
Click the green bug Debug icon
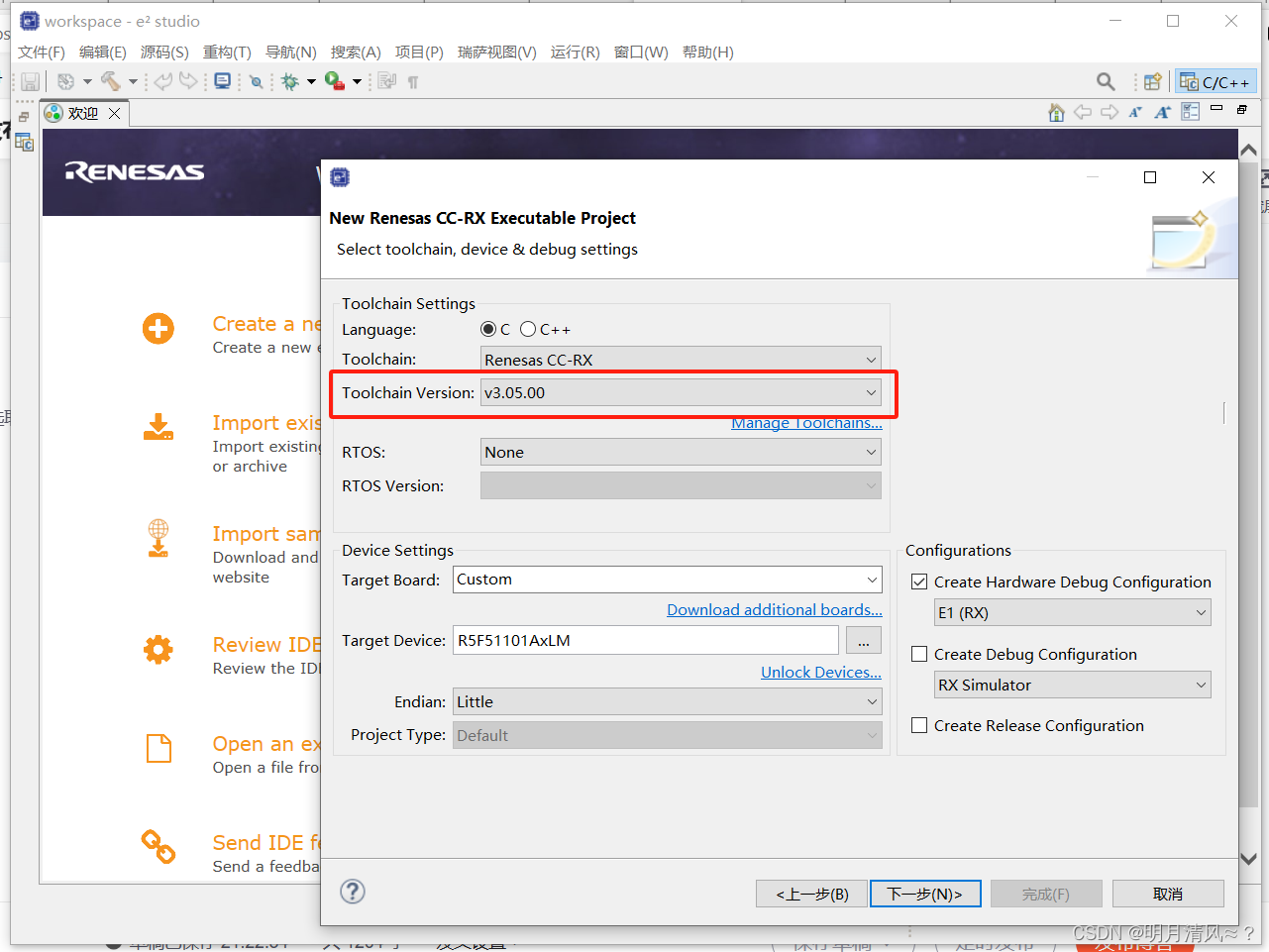290,82
